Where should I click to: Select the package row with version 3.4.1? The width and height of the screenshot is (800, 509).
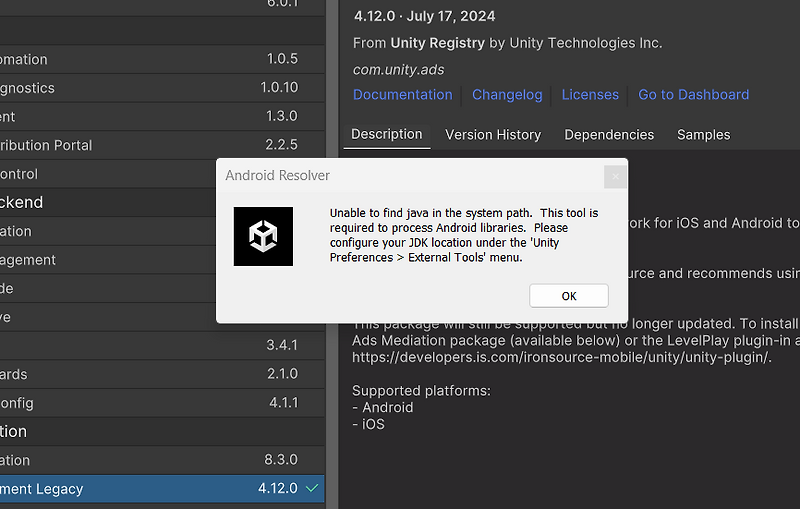[x=162, y=345]
